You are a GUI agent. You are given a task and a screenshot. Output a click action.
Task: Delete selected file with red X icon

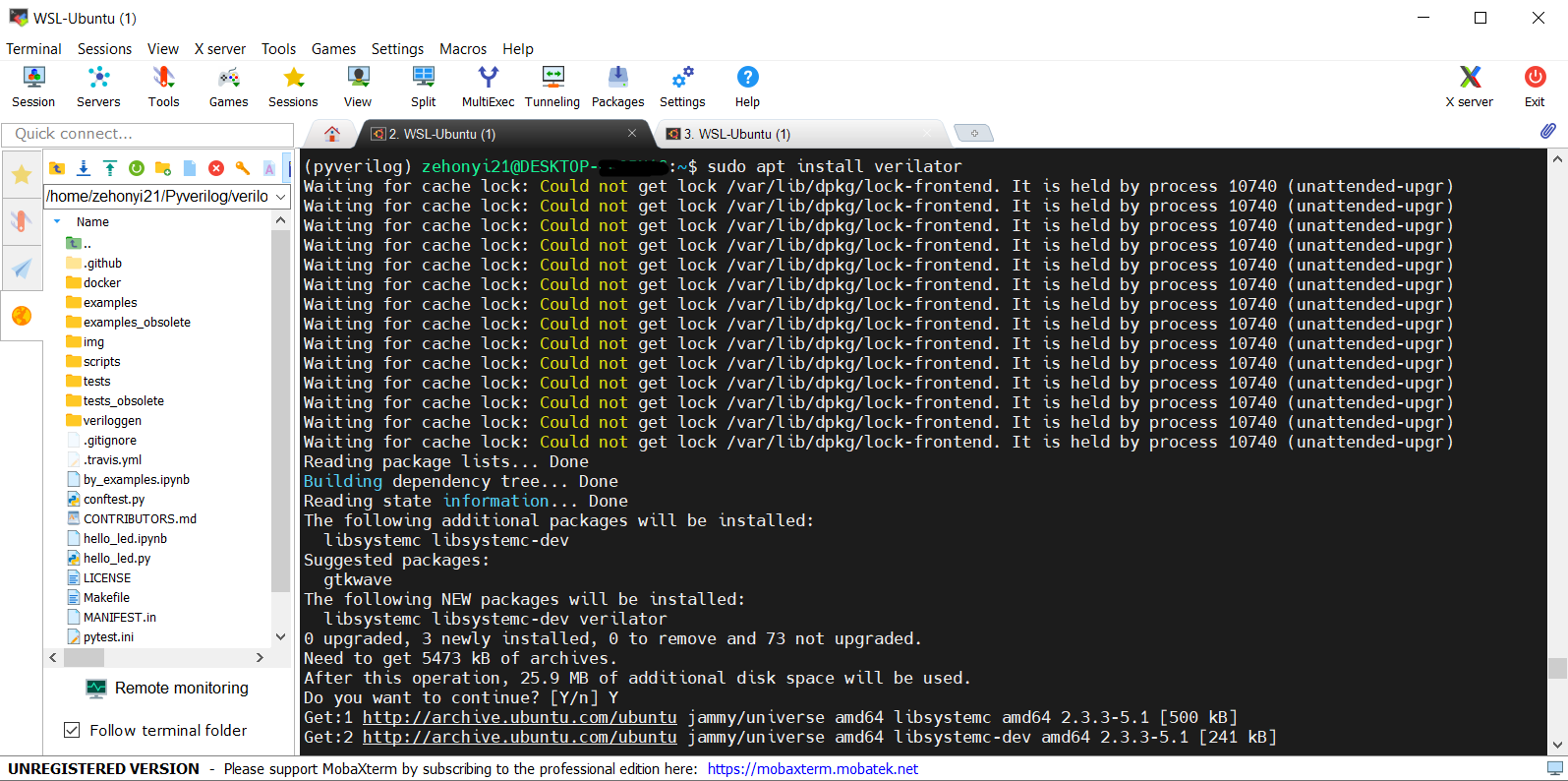[216, 168]
